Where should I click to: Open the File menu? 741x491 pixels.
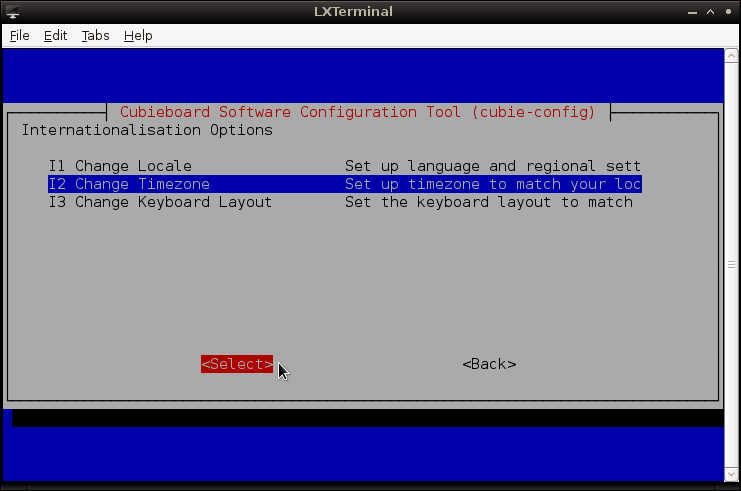(20, 35)
